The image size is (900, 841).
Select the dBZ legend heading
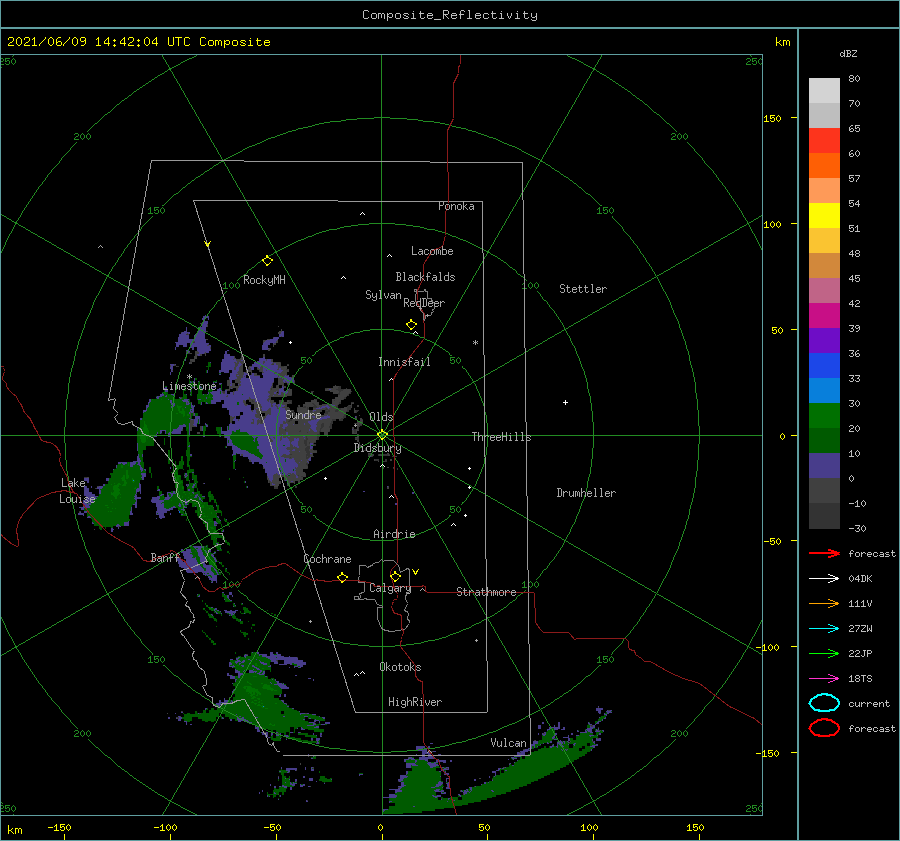848,53
